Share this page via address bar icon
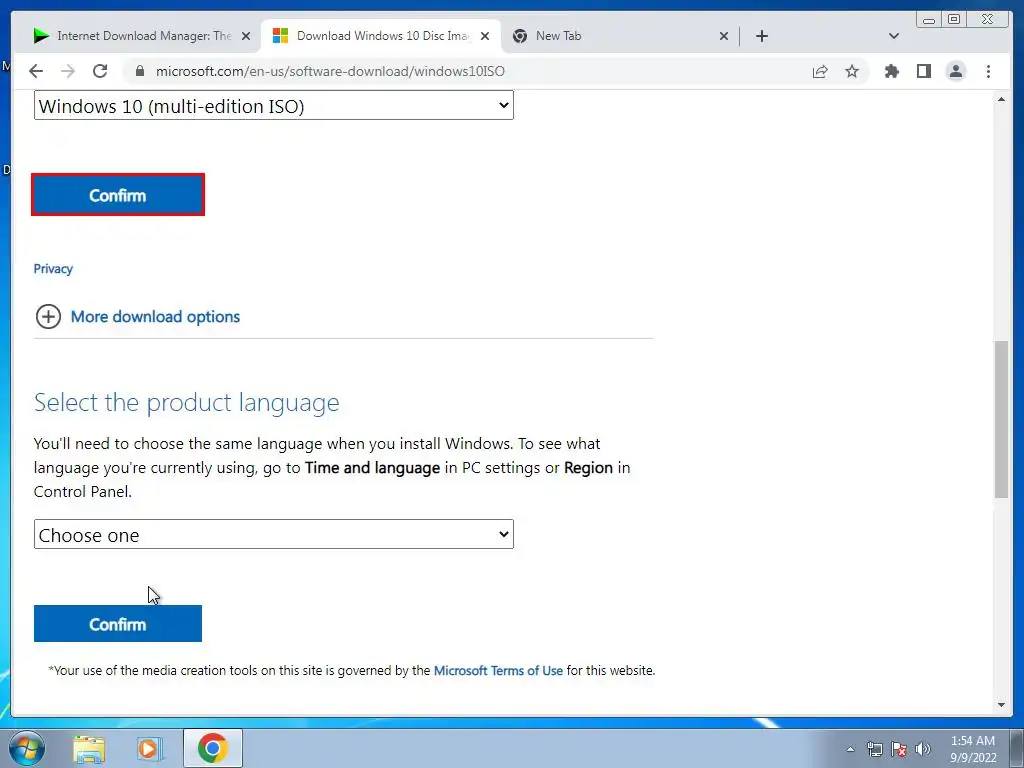 [820, 71]
